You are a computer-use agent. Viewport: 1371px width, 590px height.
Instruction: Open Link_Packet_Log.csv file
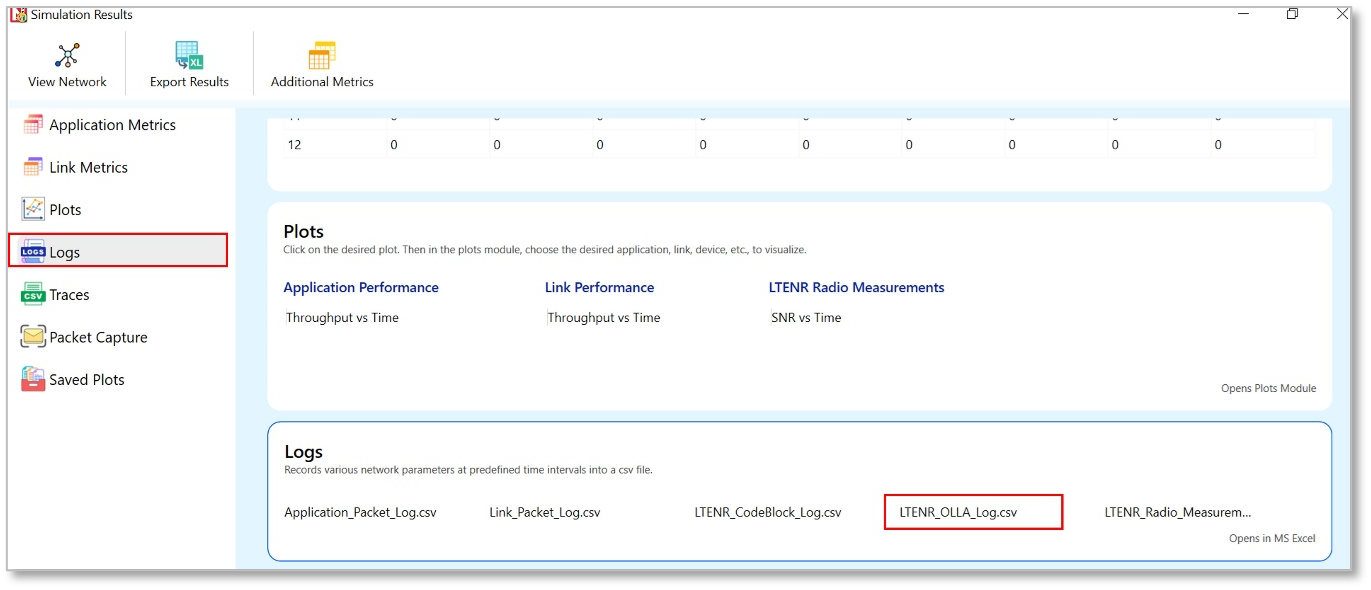544,512
